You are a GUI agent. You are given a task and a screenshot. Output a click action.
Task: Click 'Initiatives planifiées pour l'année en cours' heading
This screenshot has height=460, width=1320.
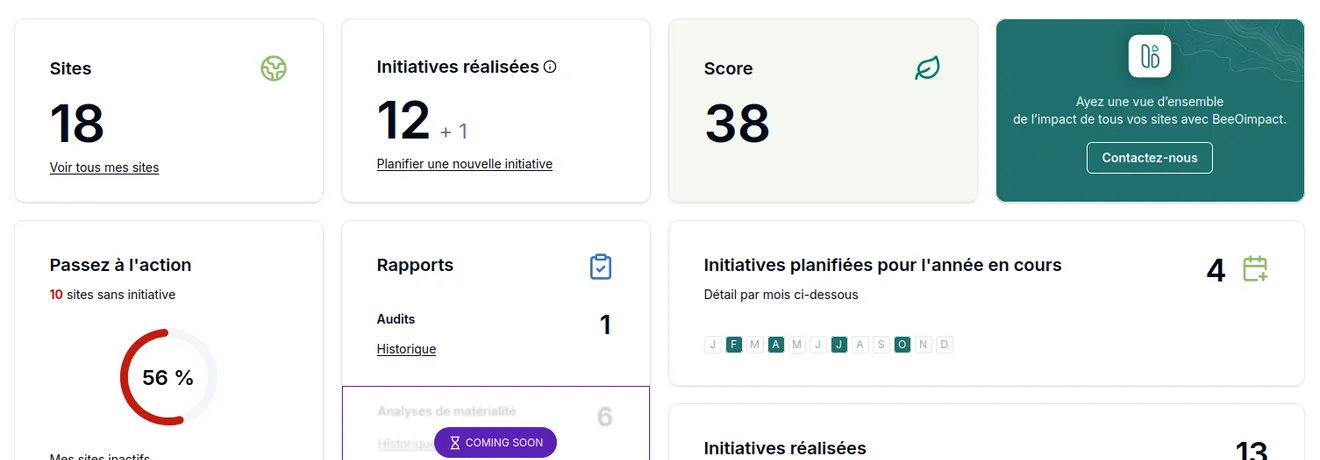click(x=883, y=265)
